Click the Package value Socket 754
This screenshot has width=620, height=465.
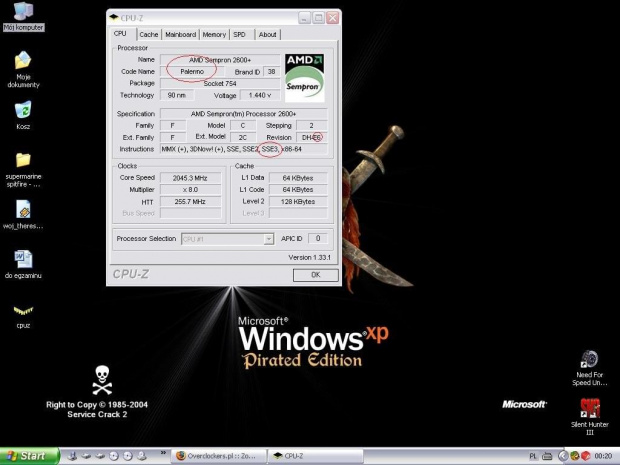220,83
